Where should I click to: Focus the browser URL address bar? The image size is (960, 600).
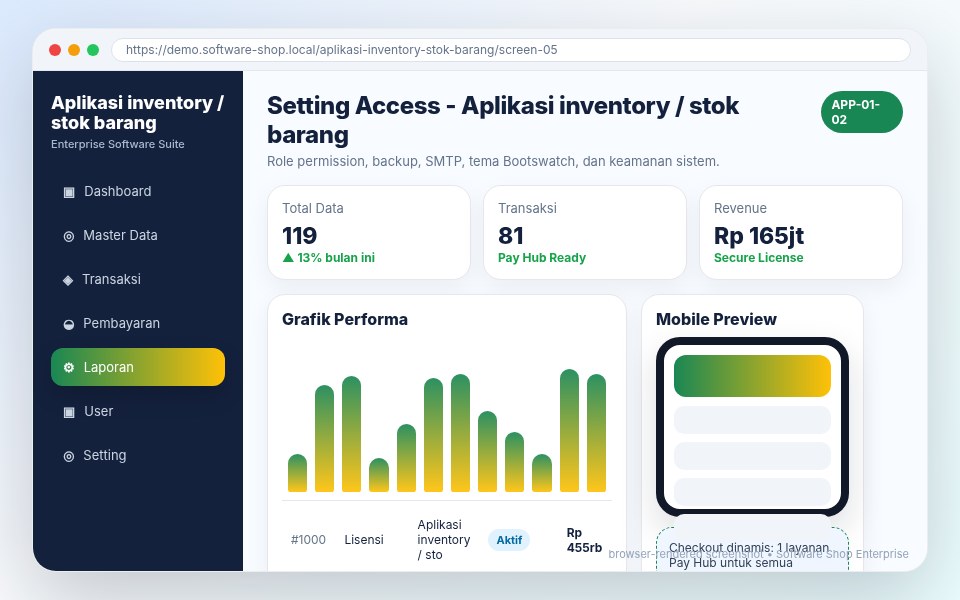click(x=511, y=50)
